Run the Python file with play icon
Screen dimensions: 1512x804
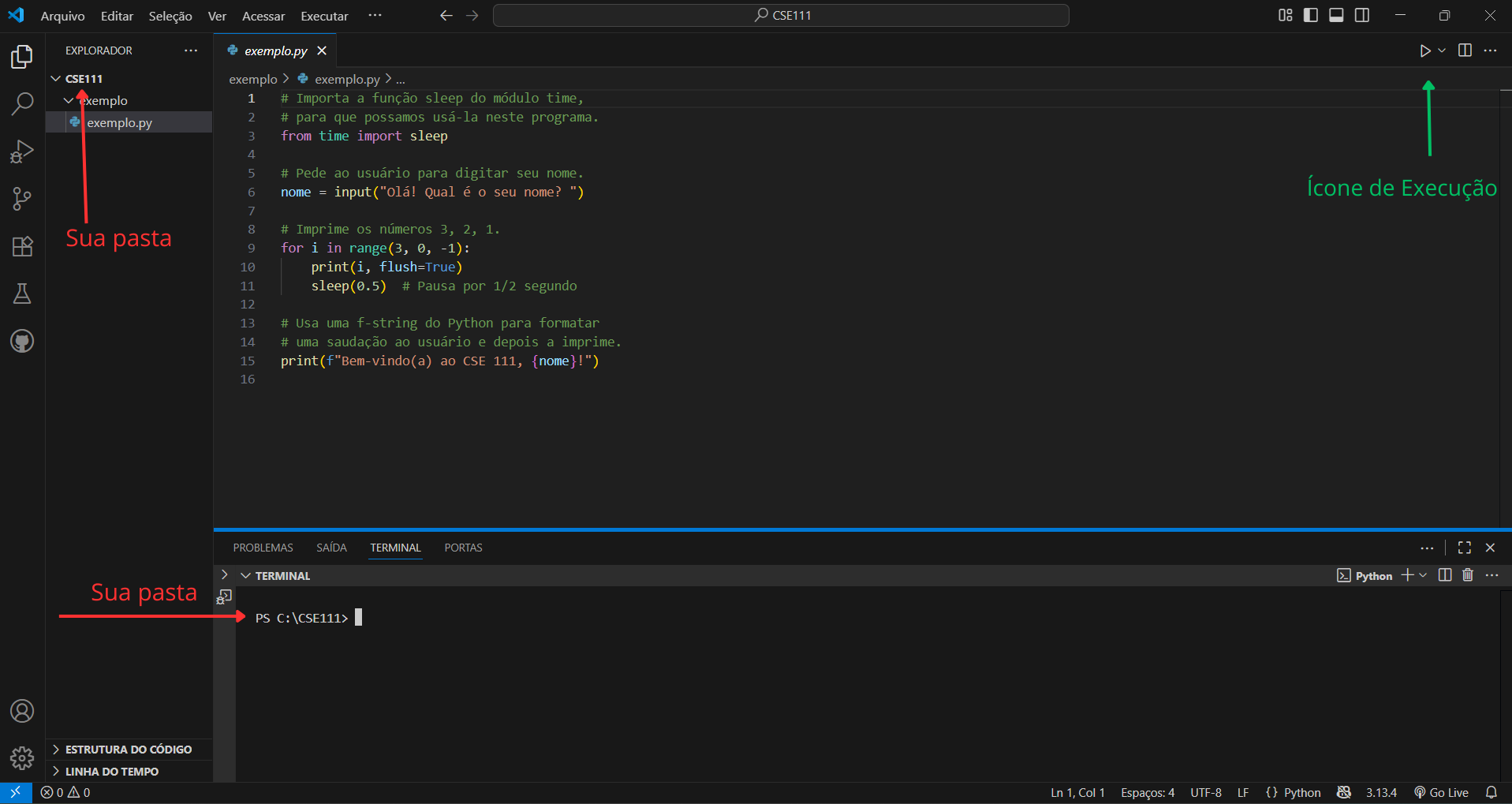coord(1425,50)
